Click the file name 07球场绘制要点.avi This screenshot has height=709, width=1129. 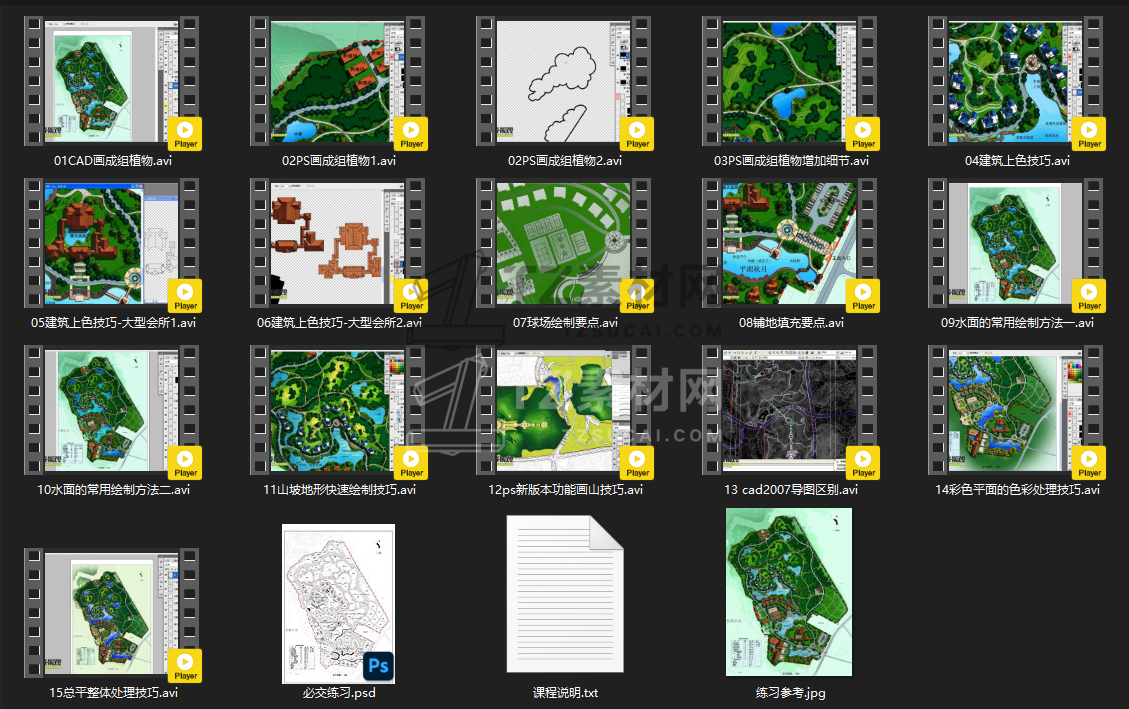click(565, 322)
